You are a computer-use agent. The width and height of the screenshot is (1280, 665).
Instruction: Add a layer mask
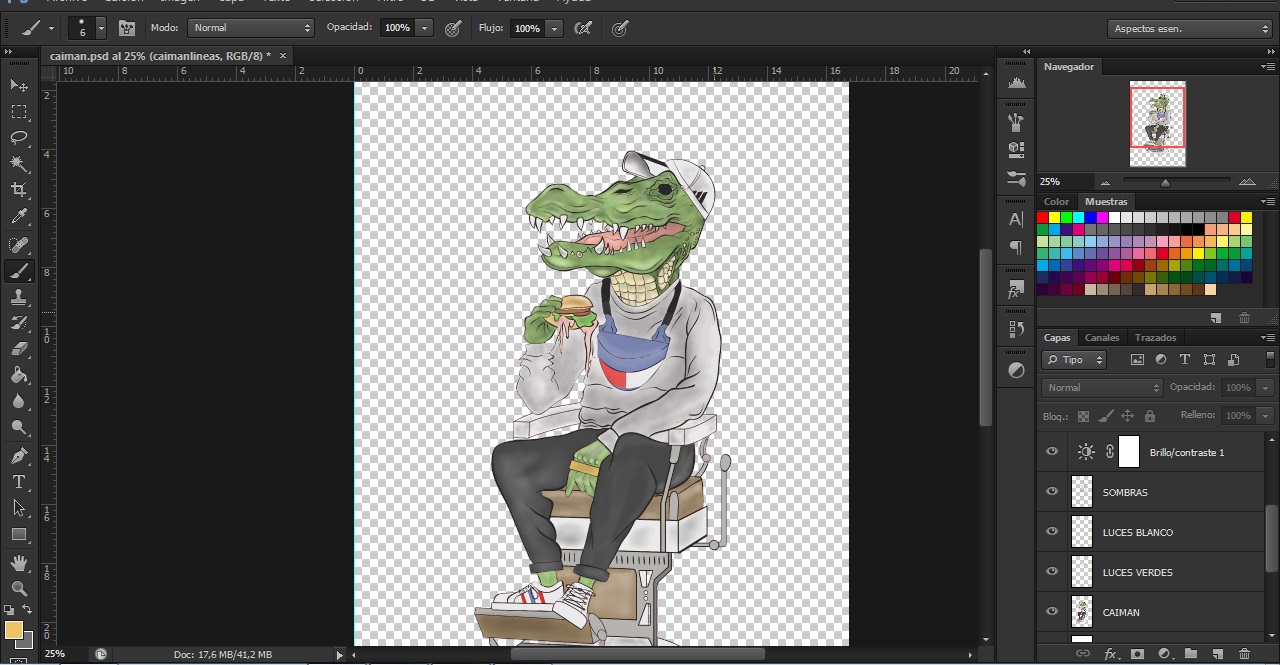pyautogui.click(x=1137, y=653)
